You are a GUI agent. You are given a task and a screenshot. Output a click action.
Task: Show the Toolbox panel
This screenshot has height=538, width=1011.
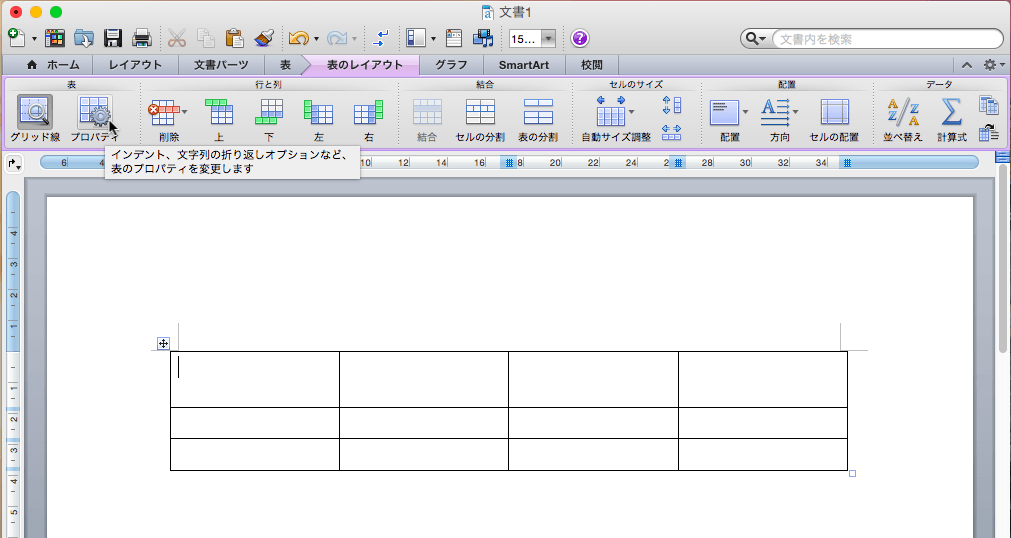tap(454, 39)
